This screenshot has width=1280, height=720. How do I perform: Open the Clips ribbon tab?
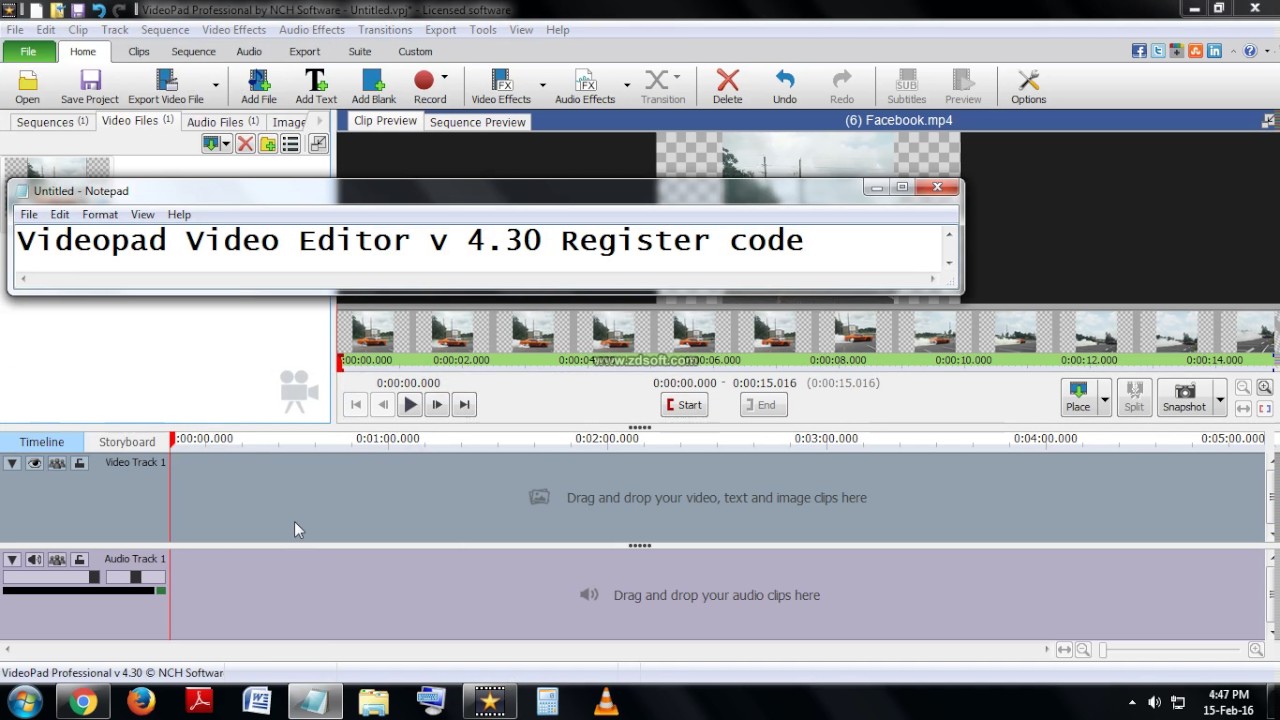(139, 52)
